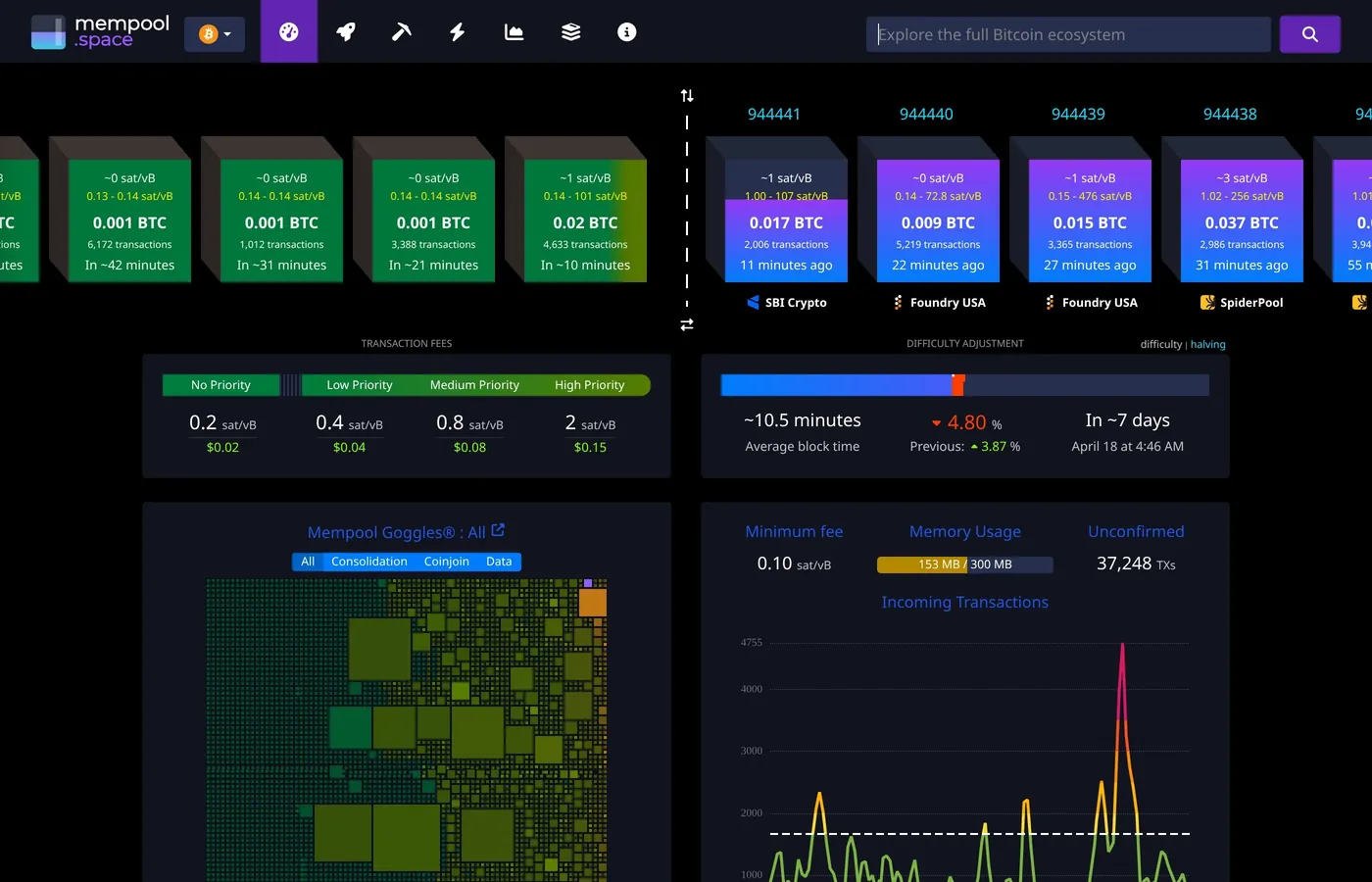Open block height 944438 link
Image resolution: width=1372 pixels, height=882 pixels.
pyautogui.click(x=1230, y=114)
